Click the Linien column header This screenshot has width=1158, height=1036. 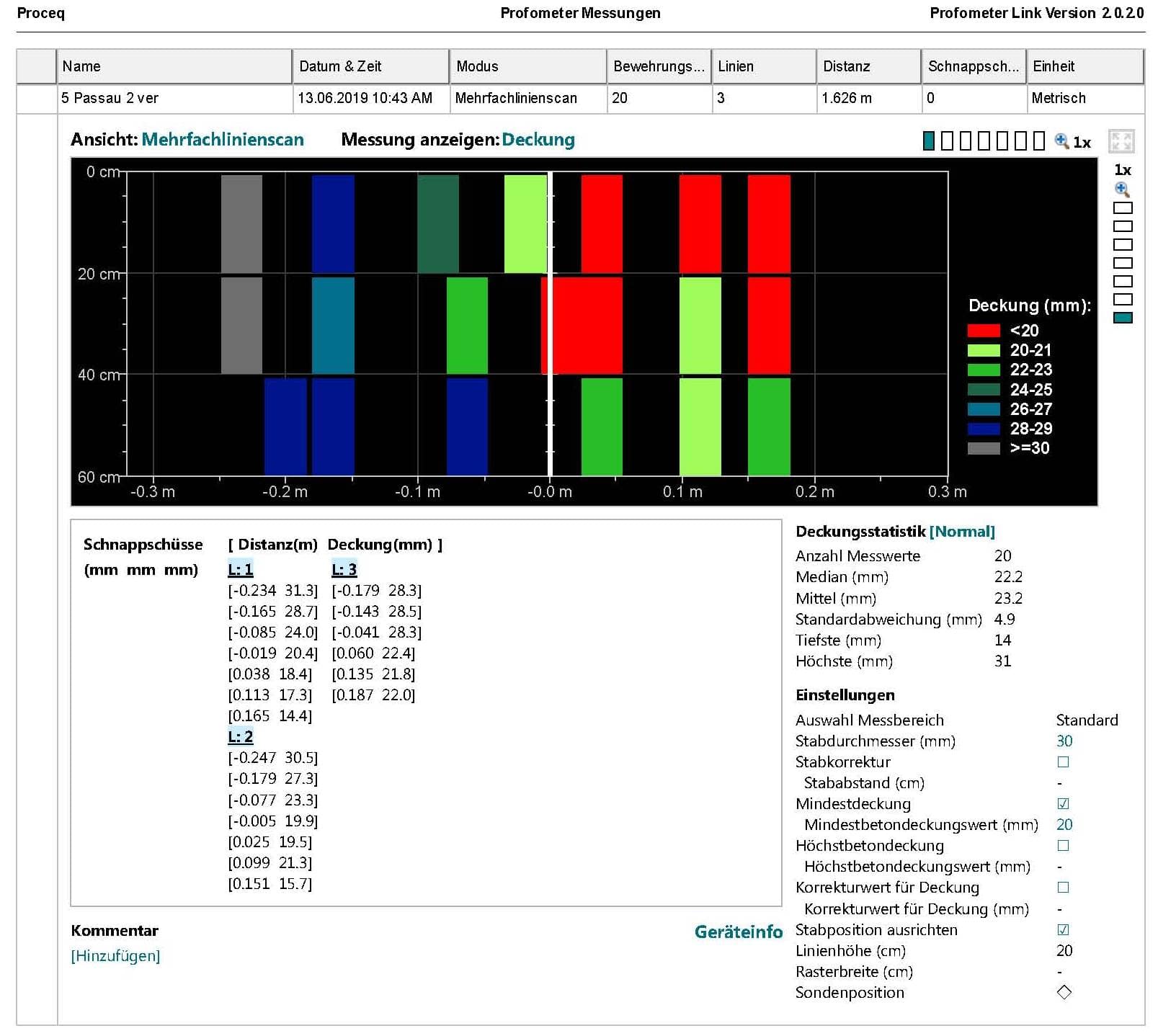point(764,66)
